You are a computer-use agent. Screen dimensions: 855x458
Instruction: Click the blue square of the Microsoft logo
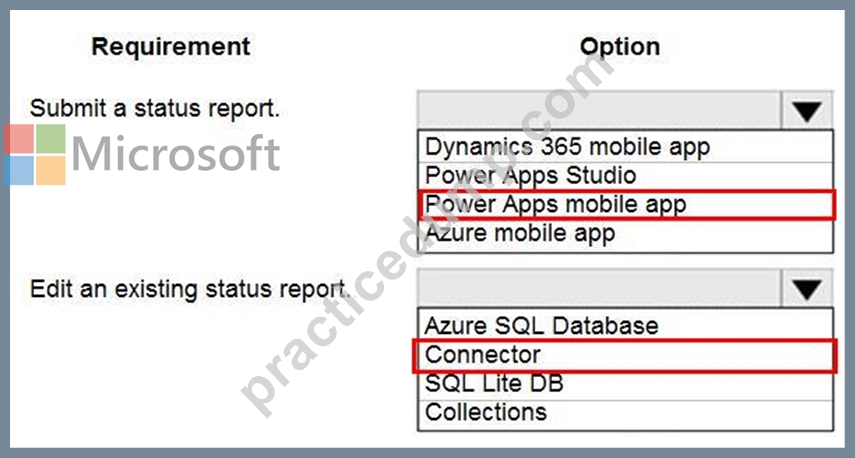[x=19, y=171]
